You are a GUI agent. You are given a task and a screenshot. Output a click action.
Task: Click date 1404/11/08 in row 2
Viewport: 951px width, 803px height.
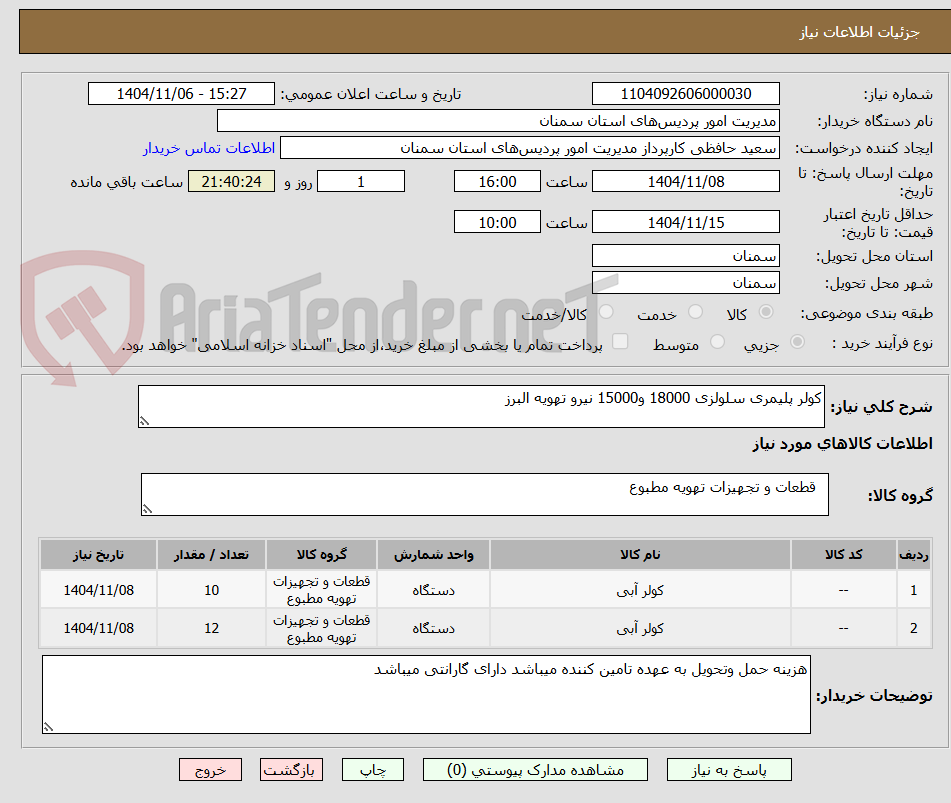[98, 628]
